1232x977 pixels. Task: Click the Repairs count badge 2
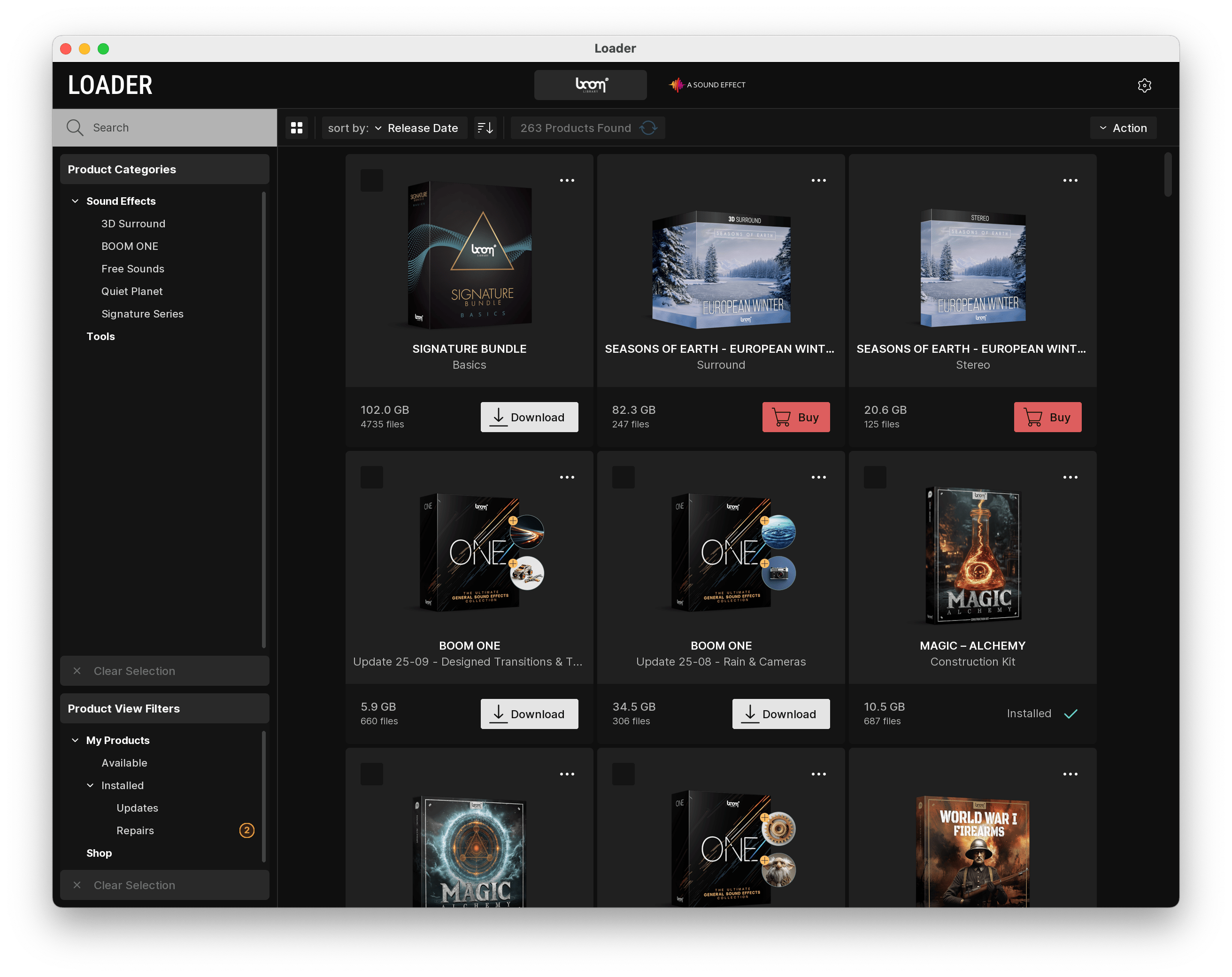point(247,830)
